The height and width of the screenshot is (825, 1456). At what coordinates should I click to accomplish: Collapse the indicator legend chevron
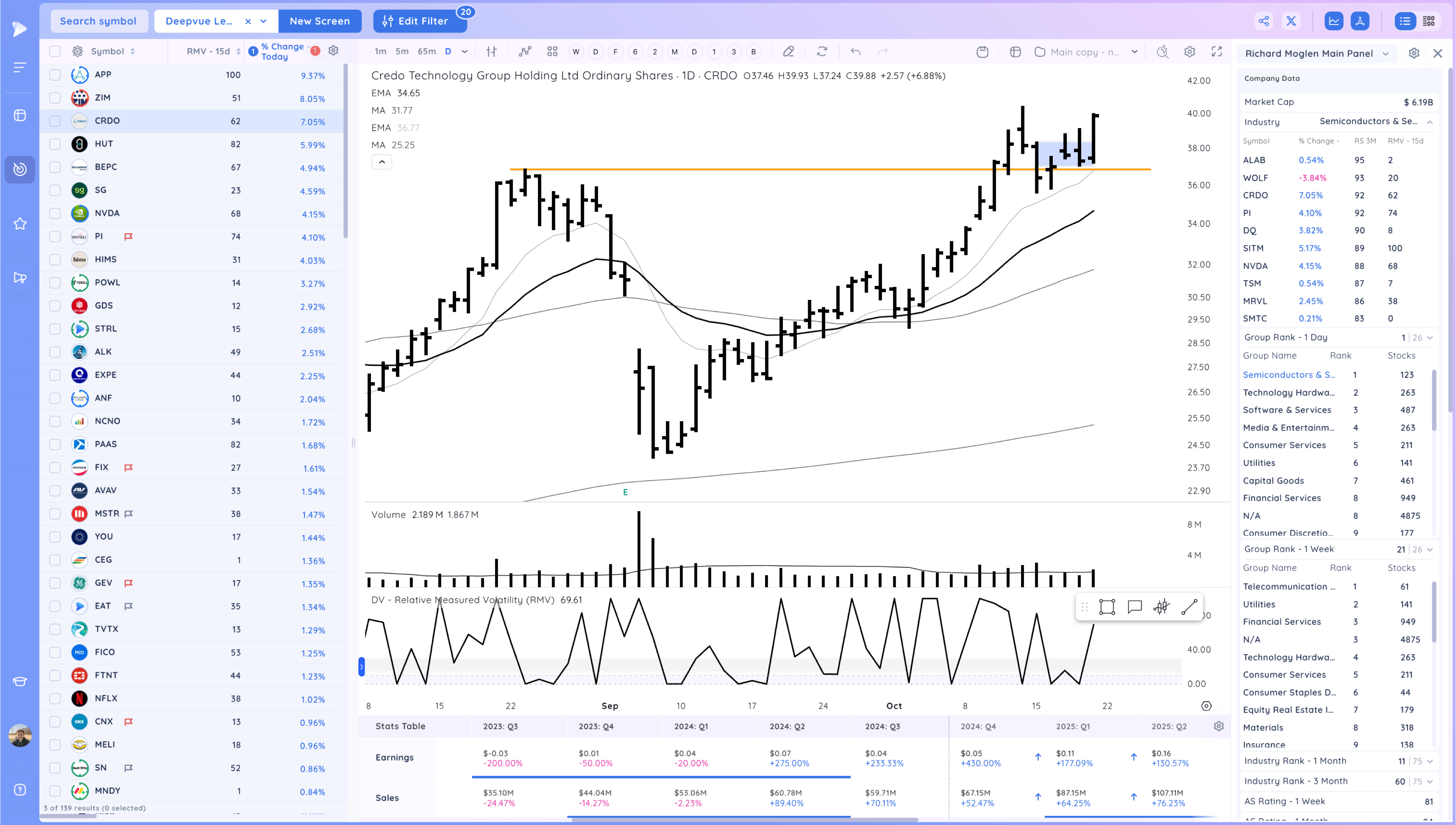[x=382, y=162]
